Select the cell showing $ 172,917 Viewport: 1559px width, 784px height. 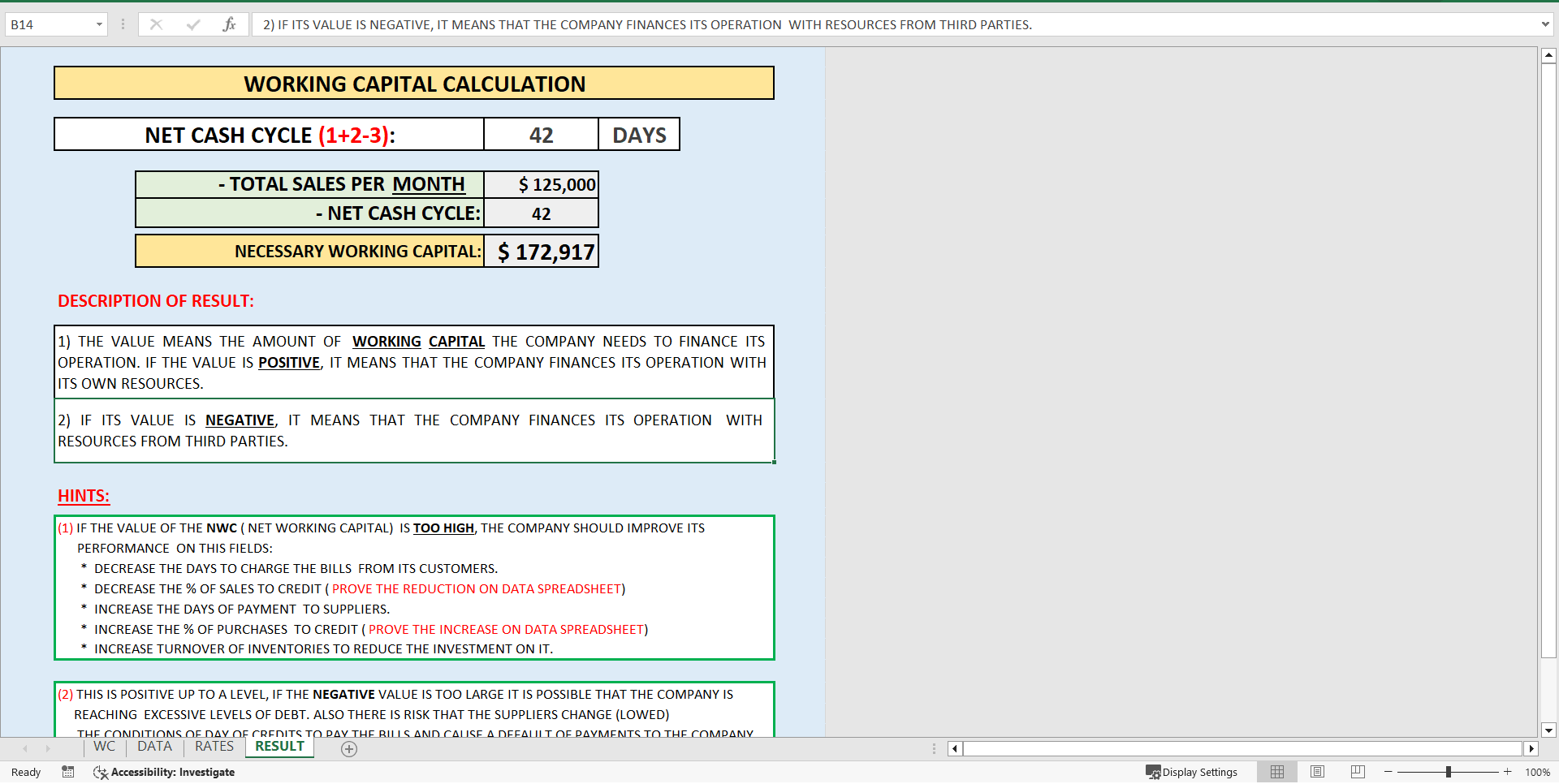click(541, 251)
